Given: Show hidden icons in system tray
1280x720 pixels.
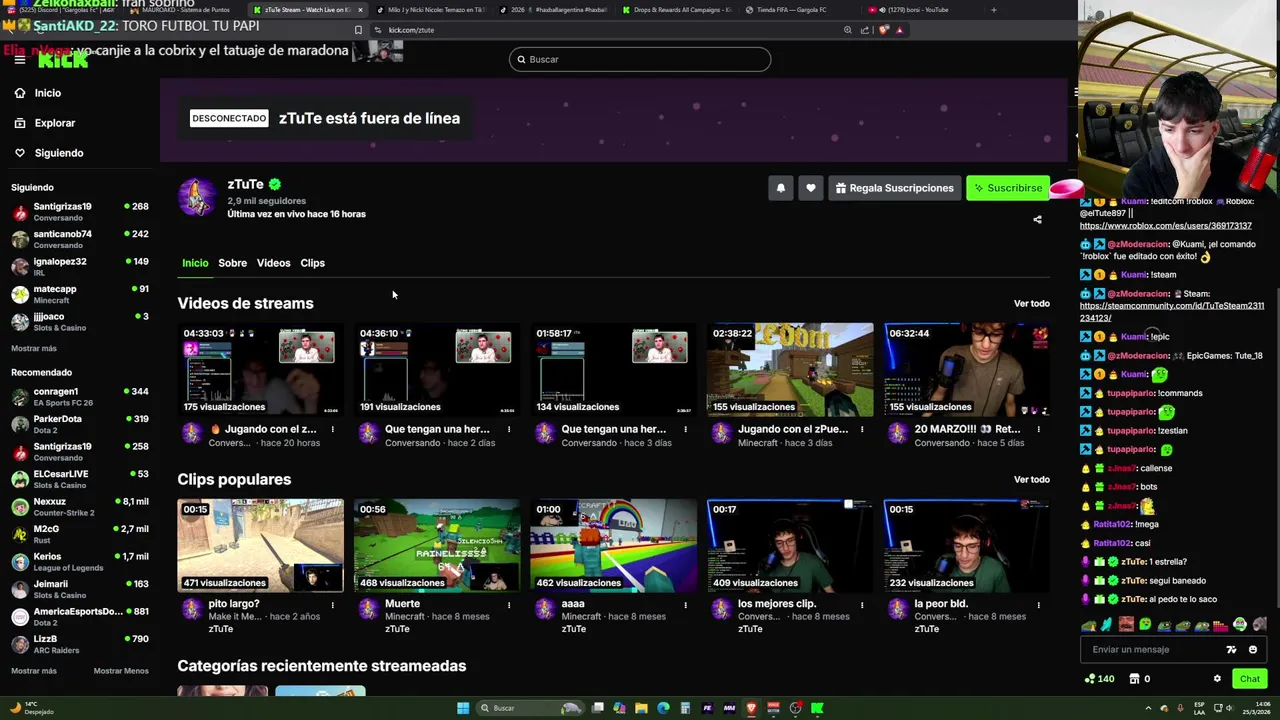Looking at the screenshot, I should tap(1147, 708).
